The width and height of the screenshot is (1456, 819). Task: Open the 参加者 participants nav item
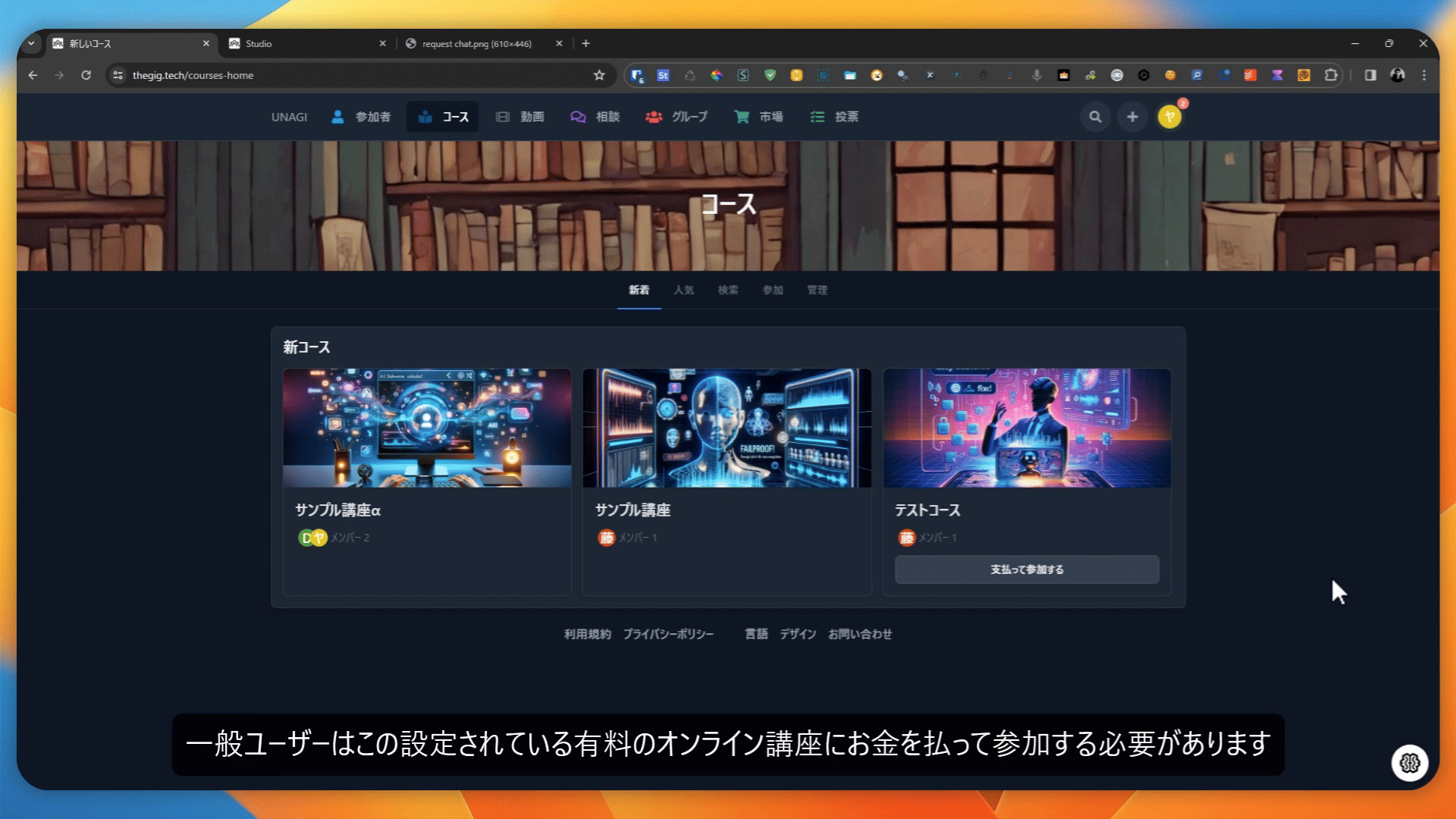362,117
